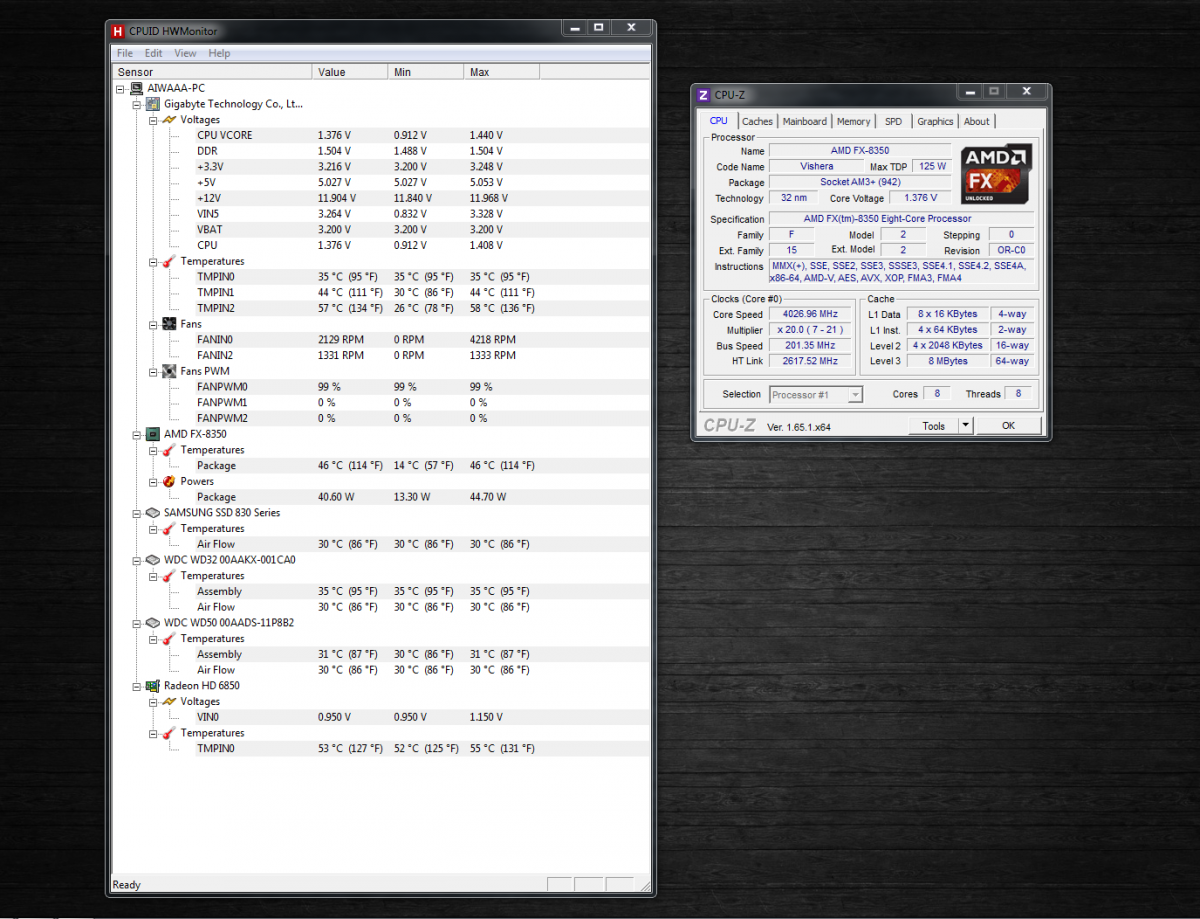
Task: Switch to the SPD tab in CPU-Z
Action: pyautogui.click(x=893, y=122)
